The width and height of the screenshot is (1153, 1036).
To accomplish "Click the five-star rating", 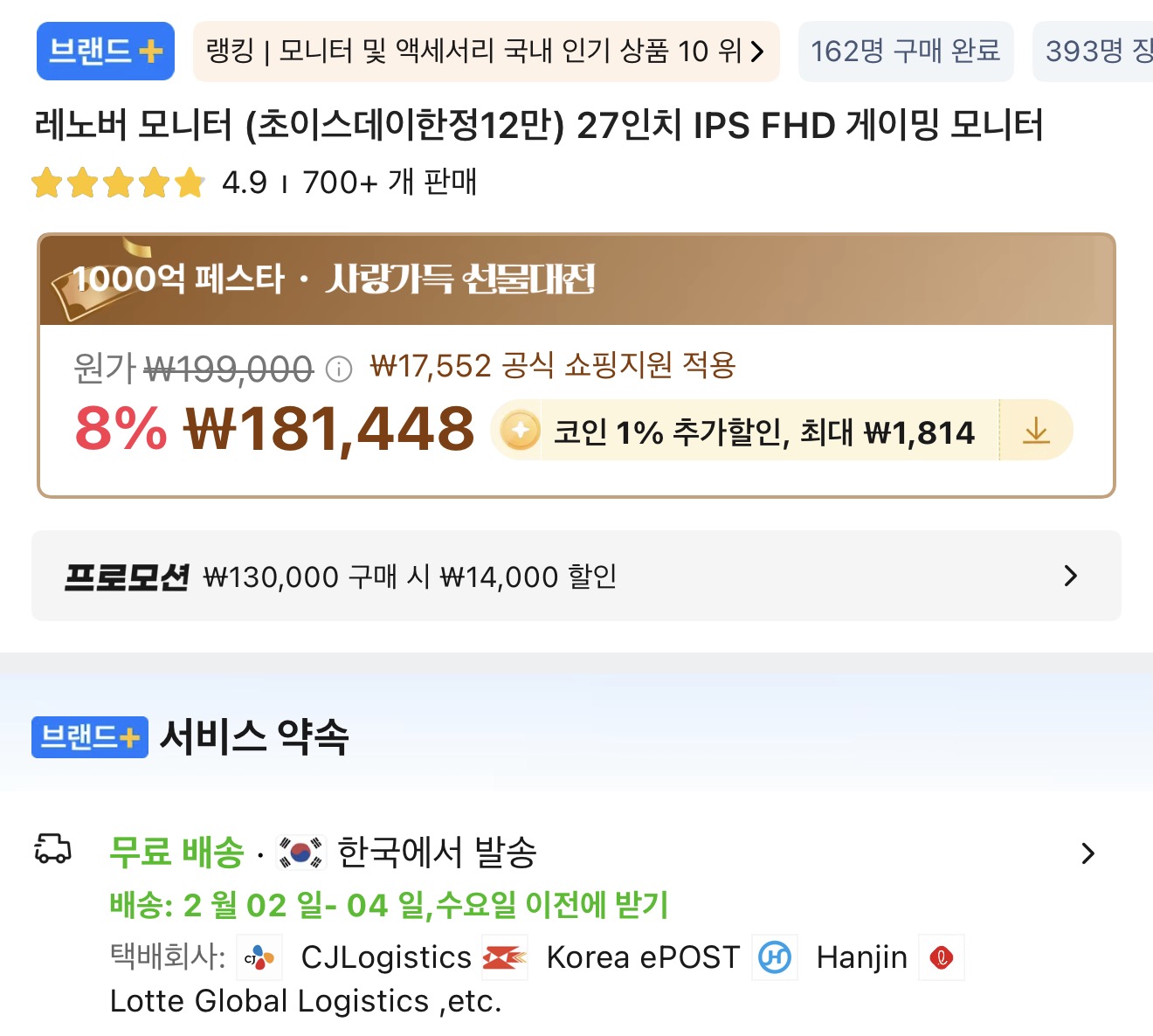I will 118,183.
